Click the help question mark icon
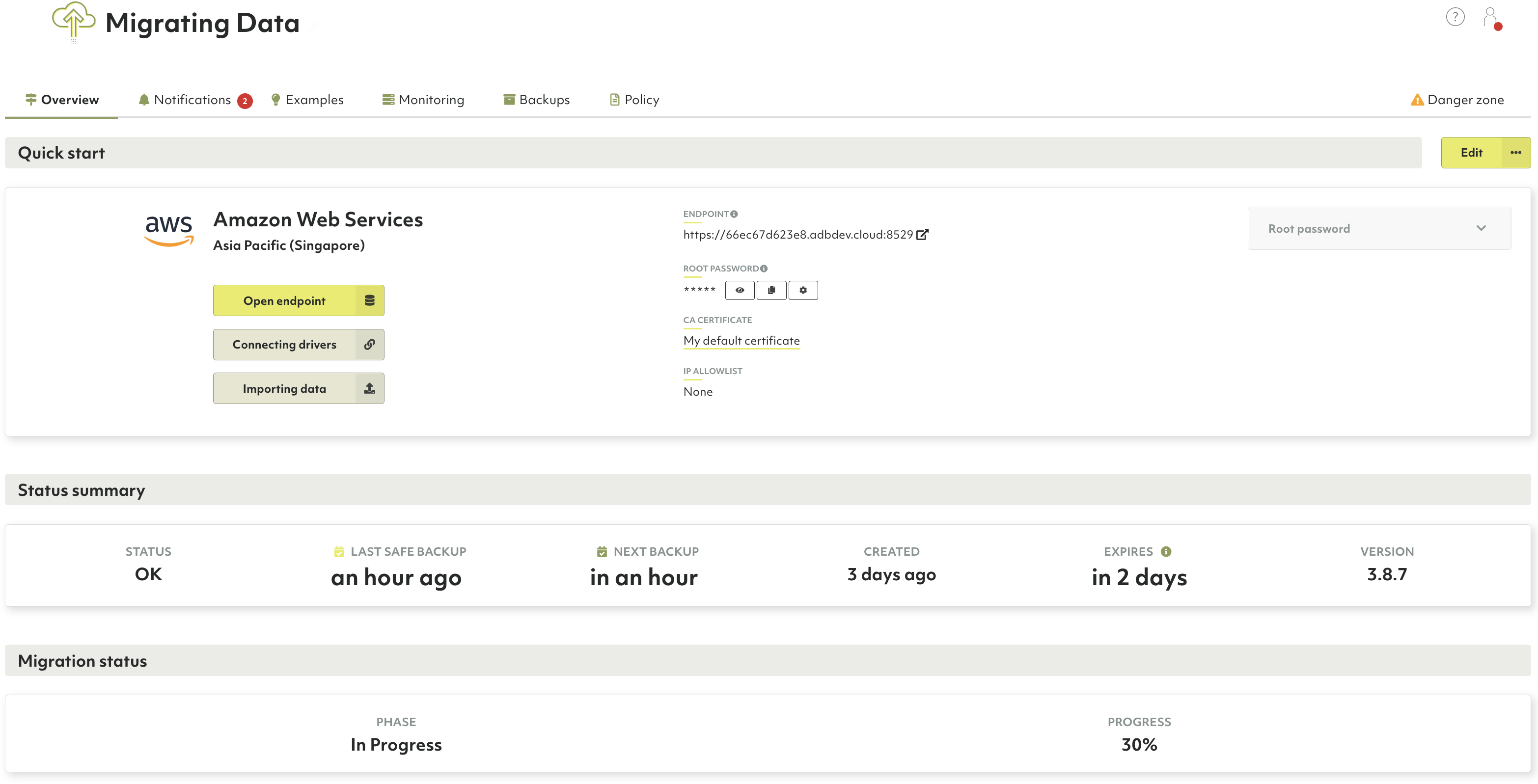The height and width of the screenshot is (784, 1538). [1455, 17]
